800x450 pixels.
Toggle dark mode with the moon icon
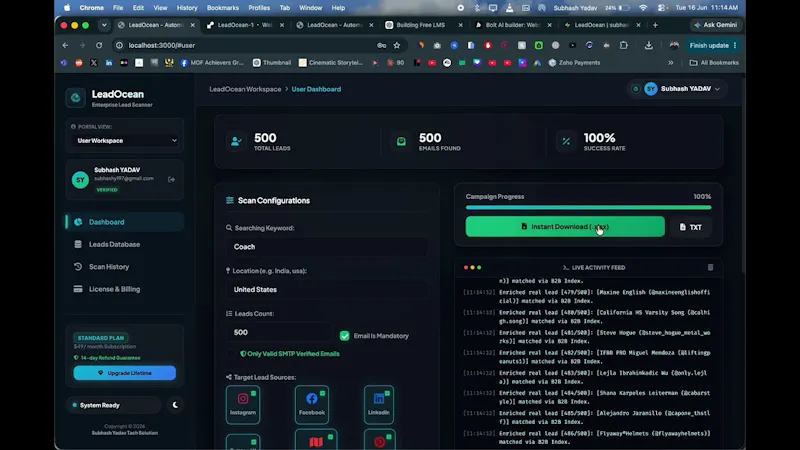[x=175, y=405]
